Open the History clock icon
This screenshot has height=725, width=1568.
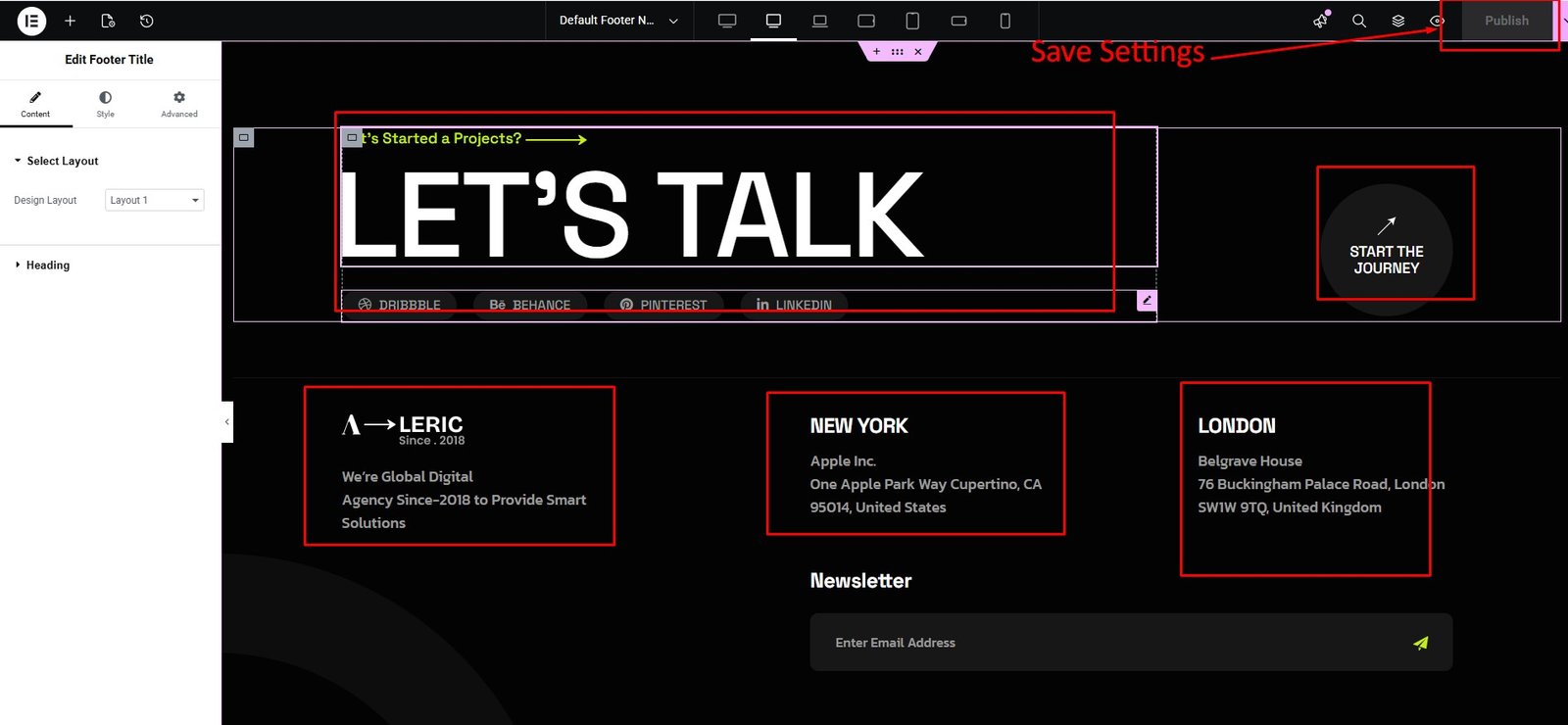pos(146,21)
